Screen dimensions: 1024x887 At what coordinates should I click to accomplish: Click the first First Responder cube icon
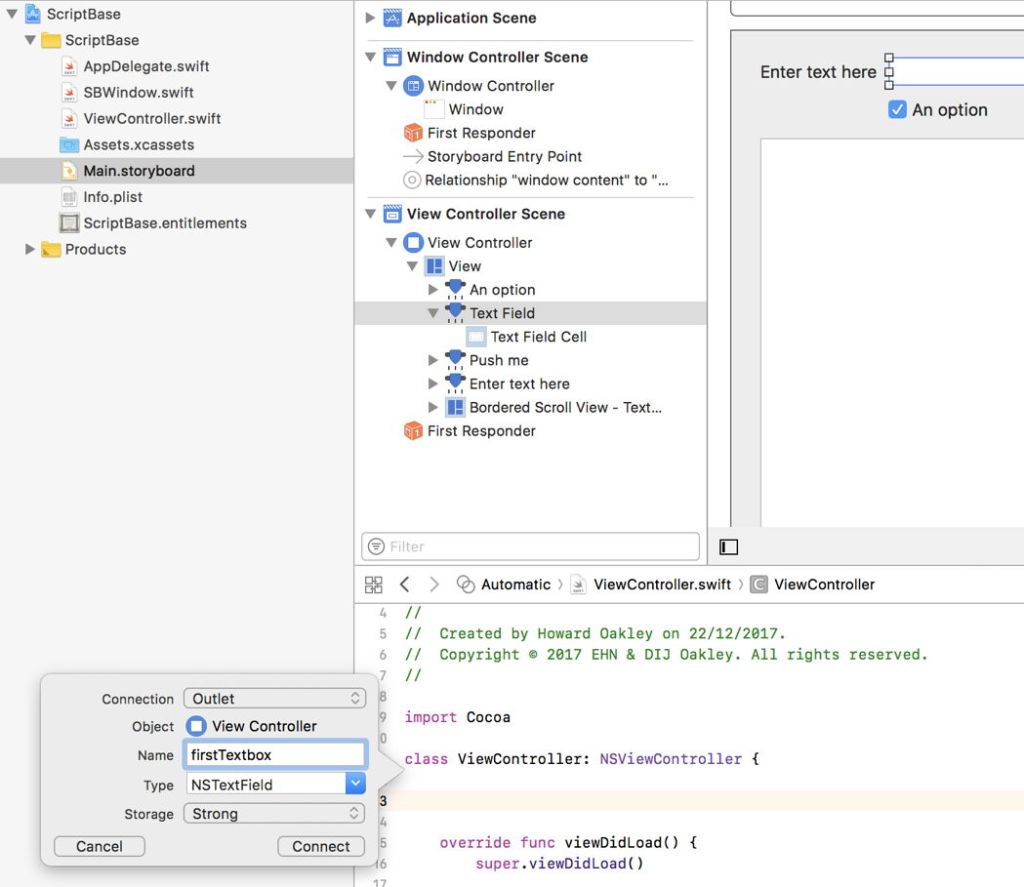[x=412, y=133]
